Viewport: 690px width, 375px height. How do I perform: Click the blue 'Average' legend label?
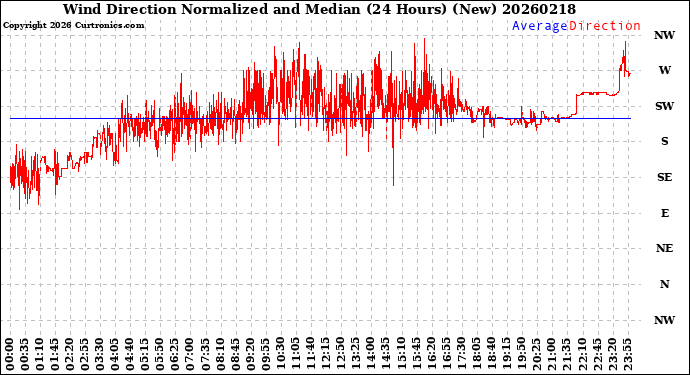[x=540, y=26]
